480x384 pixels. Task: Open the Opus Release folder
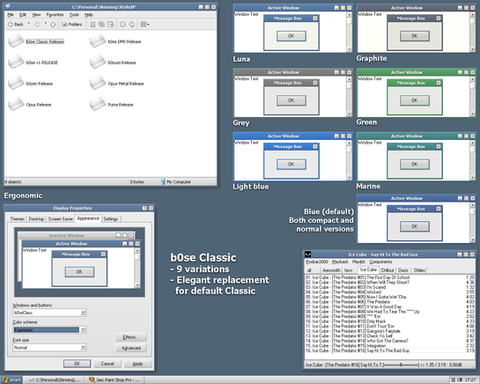[x=30, y=104]
